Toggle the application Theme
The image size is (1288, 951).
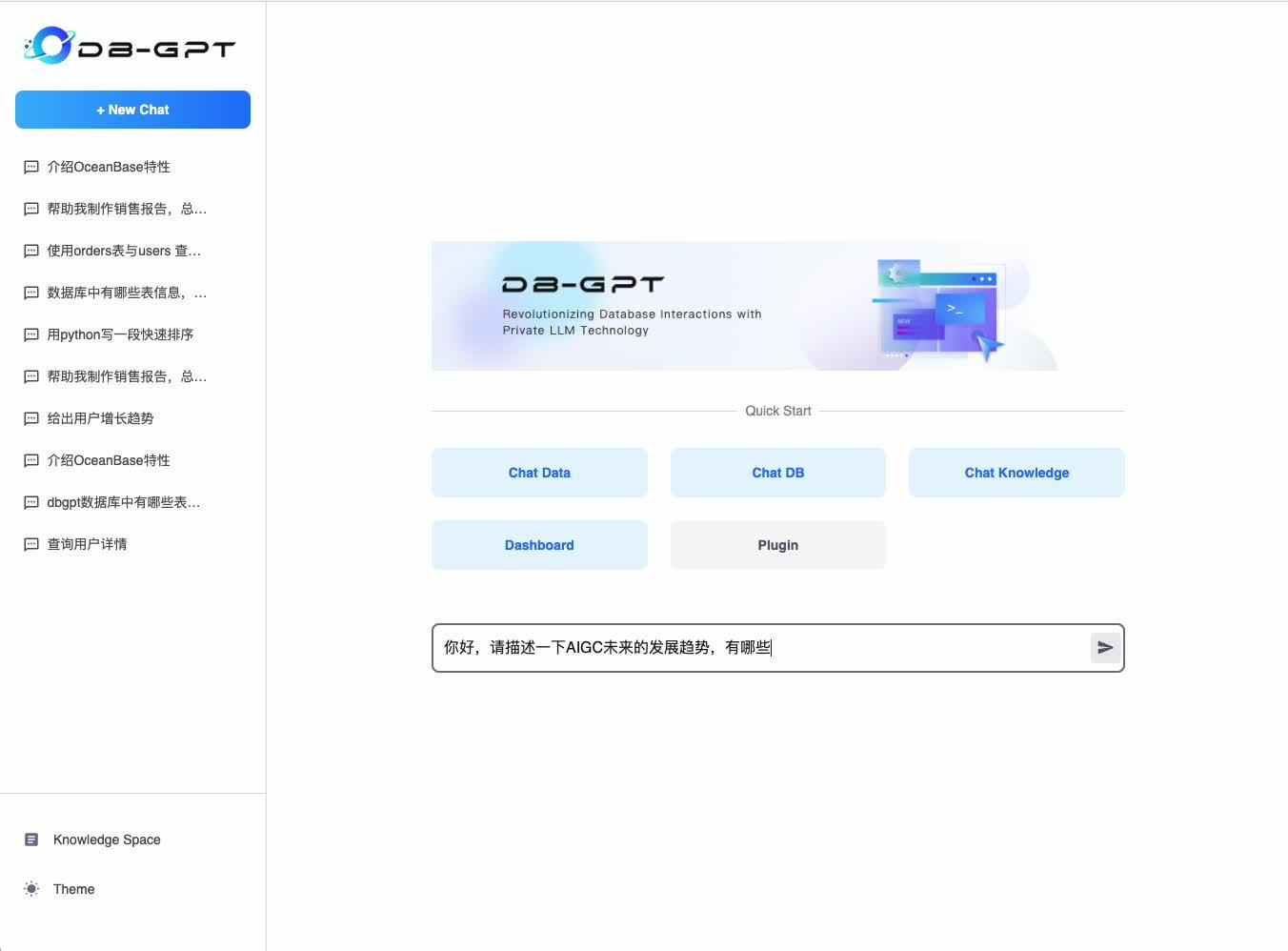point(73,888)
